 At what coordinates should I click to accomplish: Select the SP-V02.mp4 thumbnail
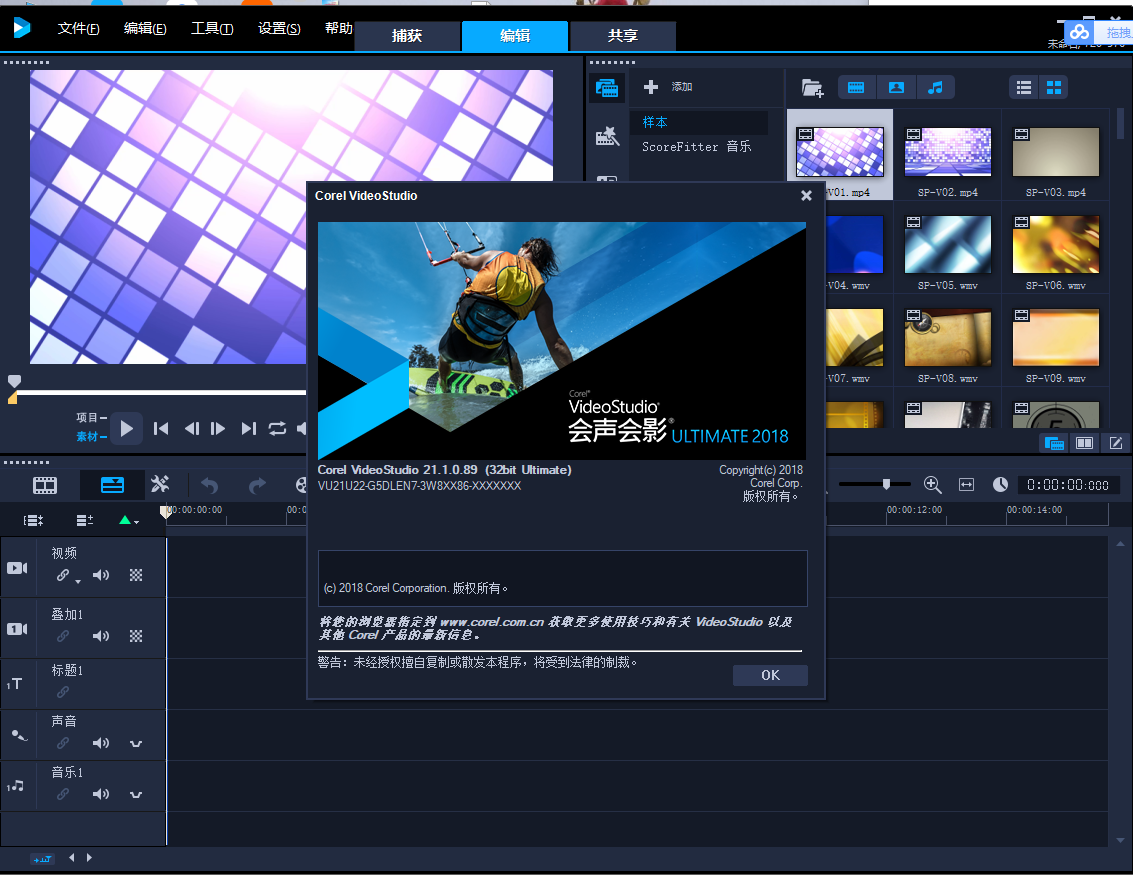point(948,152)
